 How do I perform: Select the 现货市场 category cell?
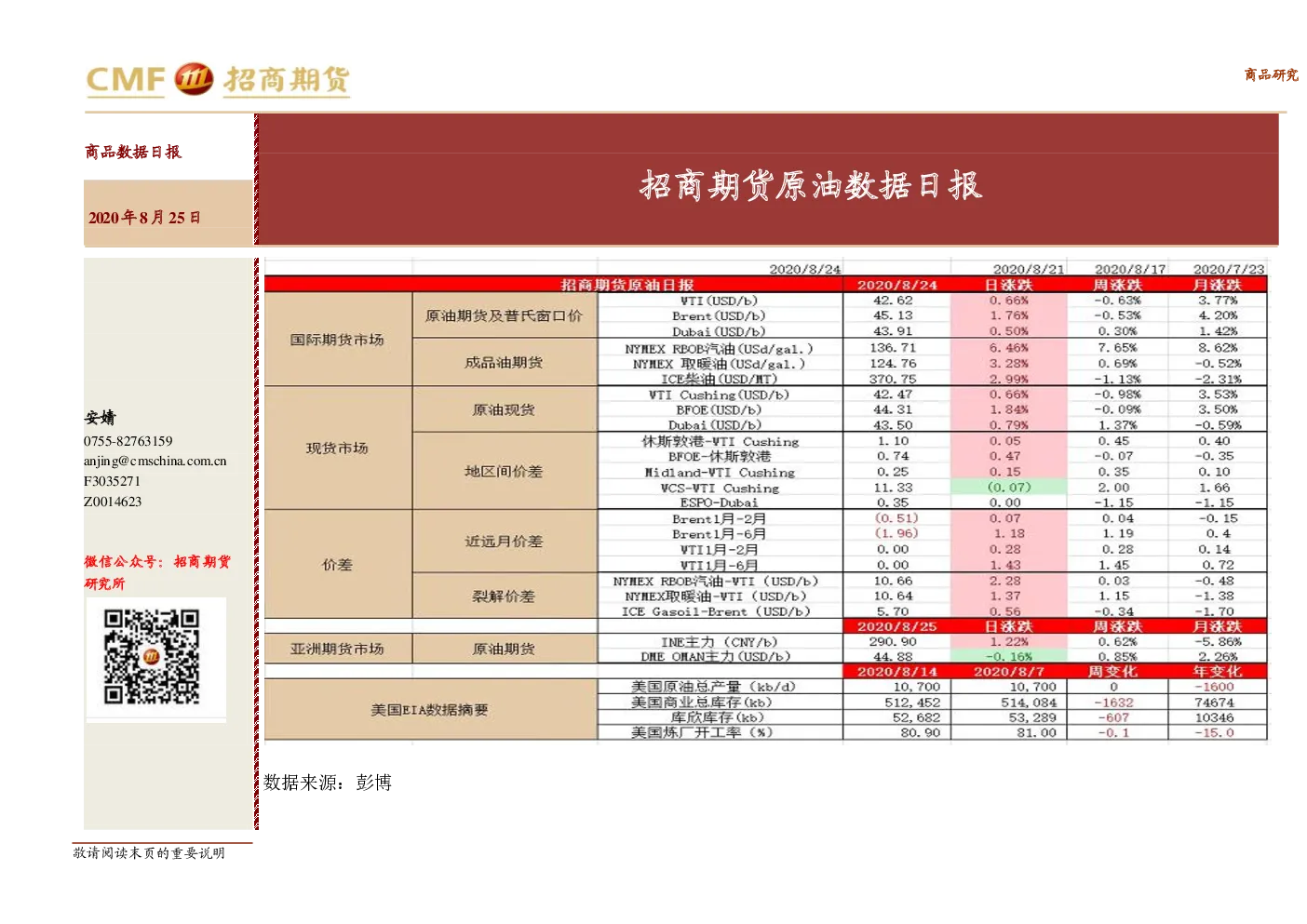pos(338,448)
